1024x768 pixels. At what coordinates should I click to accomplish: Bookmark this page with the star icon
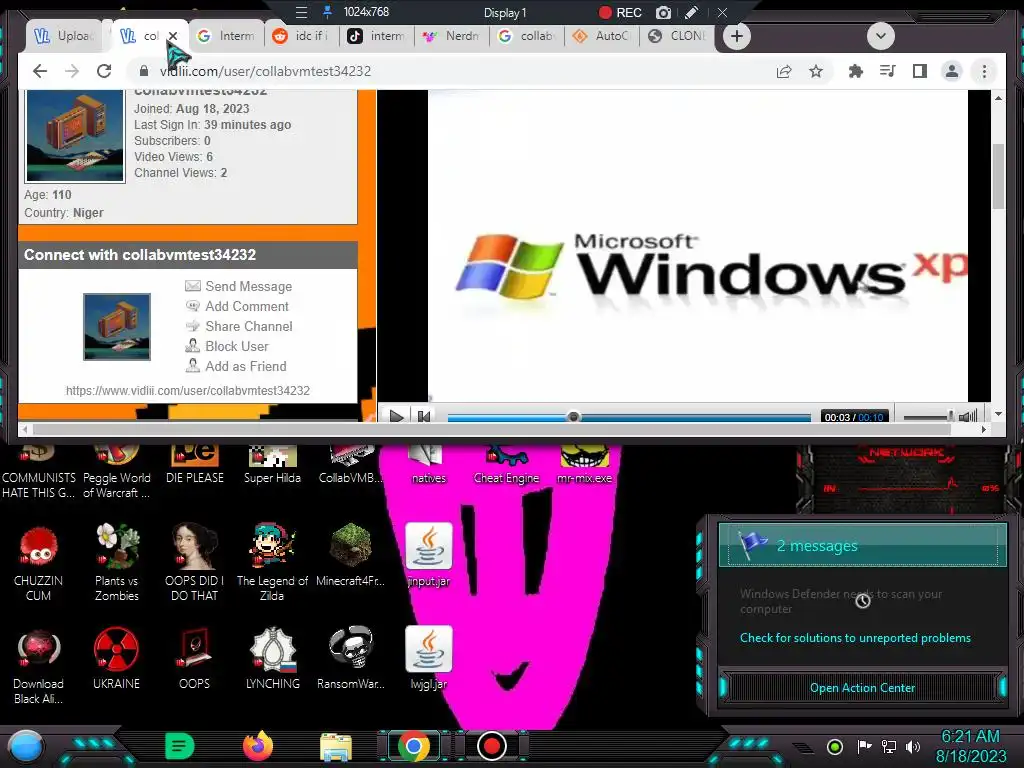pos(816,71)
